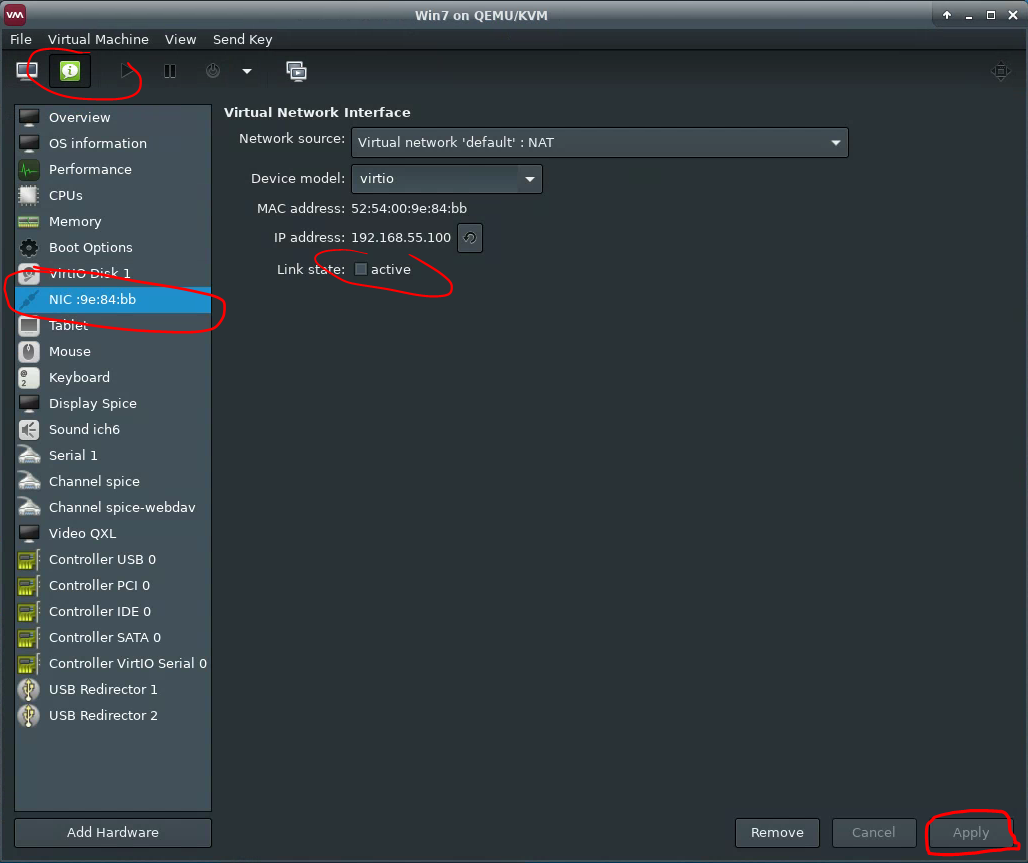
Task: Select Boot Options in hardware list
Action: click(x=113, y=248)
